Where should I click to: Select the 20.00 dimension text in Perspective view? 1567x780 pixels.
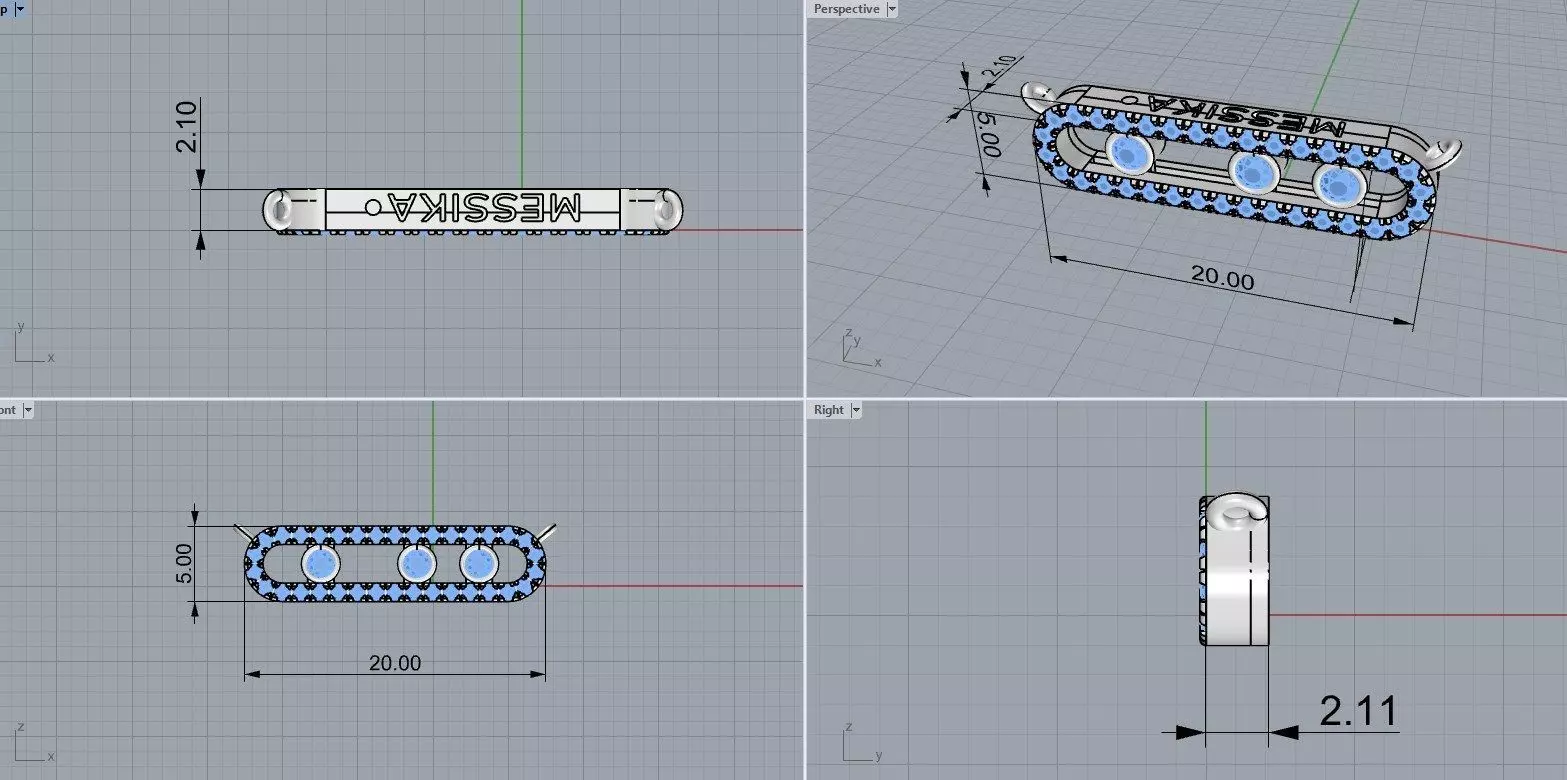coord(1221,276)
